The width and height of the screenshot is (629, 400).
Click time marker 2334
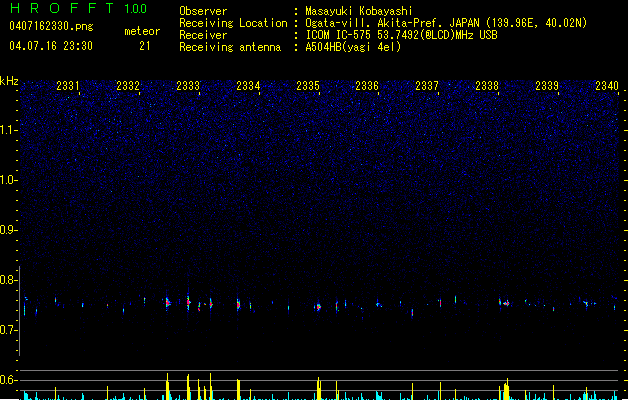(x=248, y=86)
